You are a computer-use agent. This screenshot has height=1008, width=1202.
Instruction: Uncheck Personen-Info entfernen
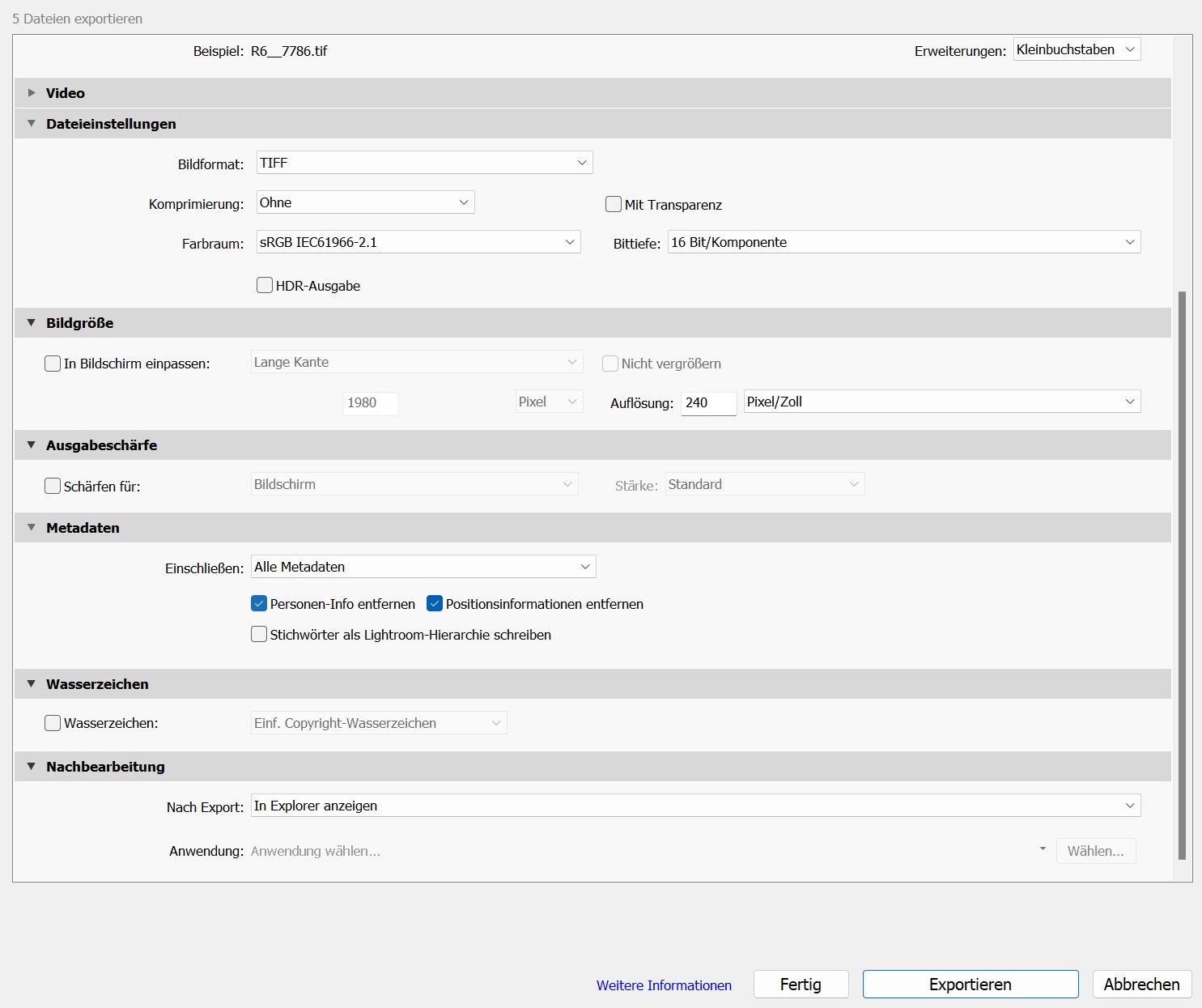point(259,604)
